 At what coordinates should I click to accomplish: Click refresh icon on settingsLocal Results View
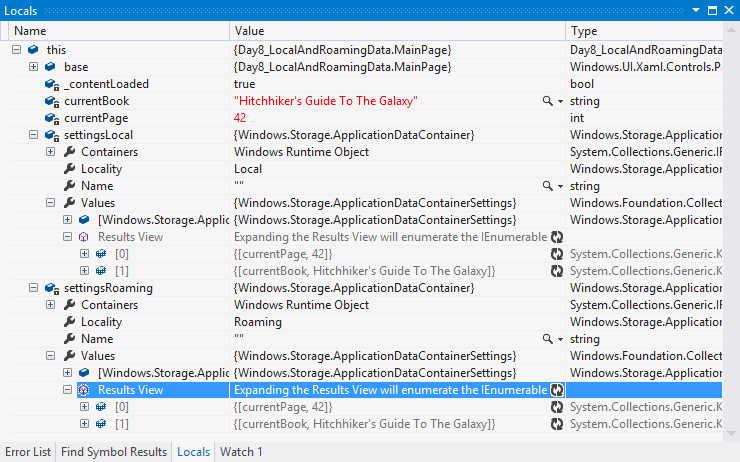pos(557,237)
